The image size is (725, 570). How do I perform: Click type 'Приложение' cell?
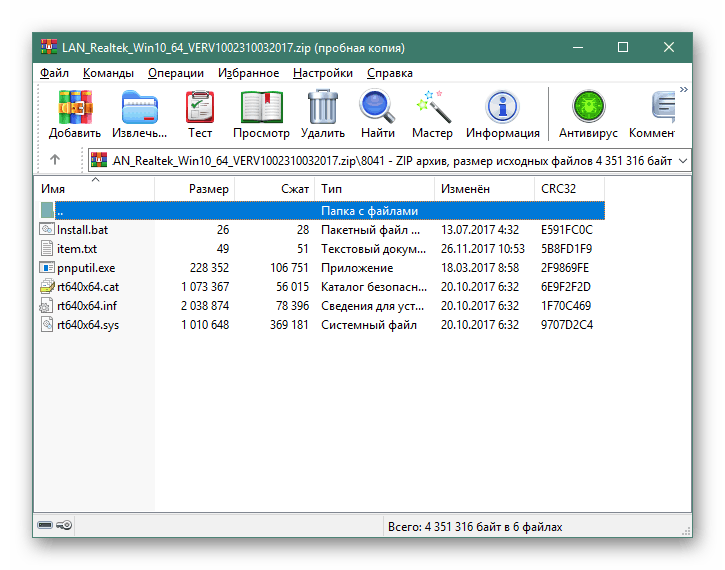tap(357, 268)
